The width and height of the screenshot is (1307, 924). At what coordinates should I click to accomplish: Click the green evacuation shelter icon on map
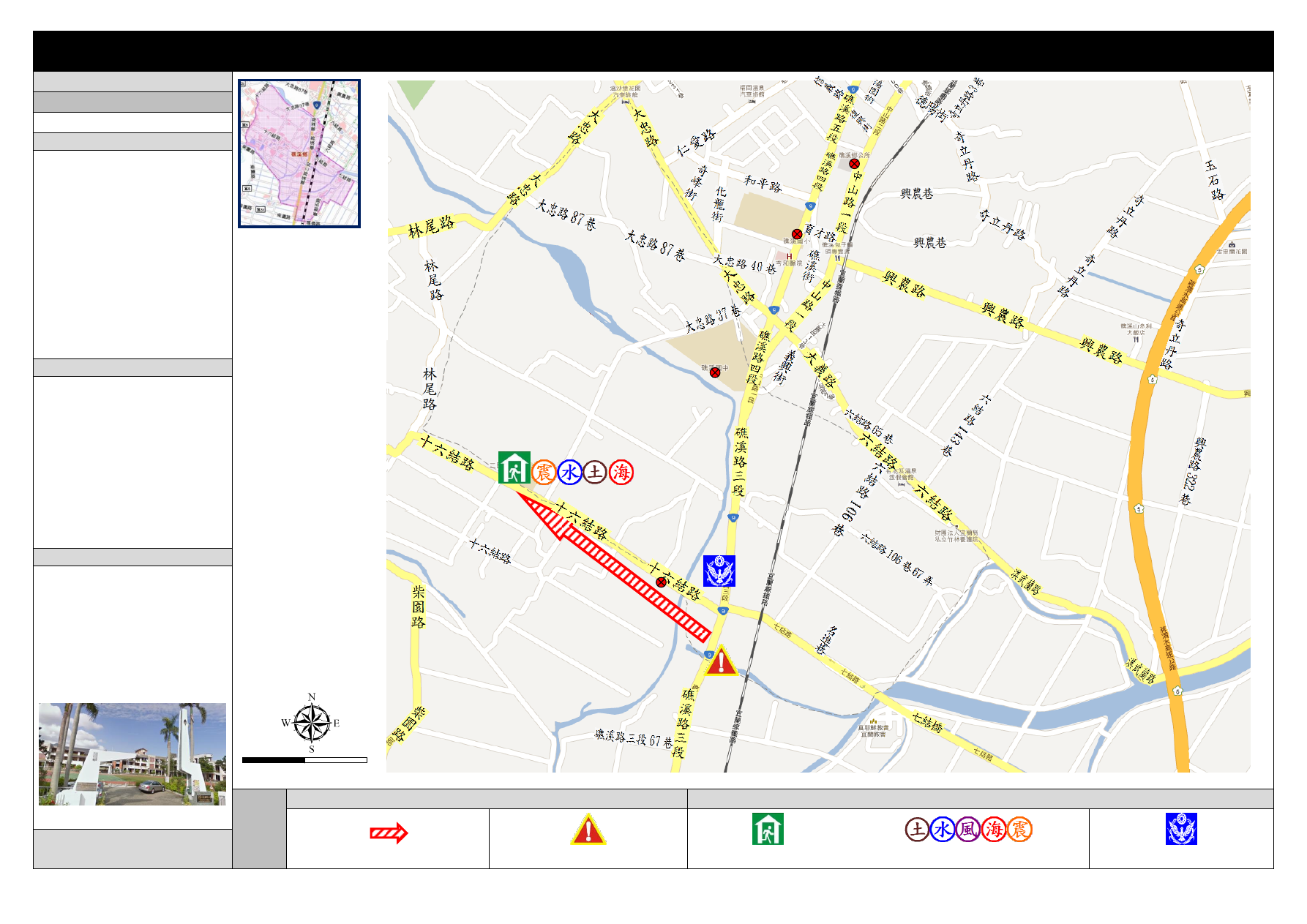pyautogui.click(x=514, y=467)
